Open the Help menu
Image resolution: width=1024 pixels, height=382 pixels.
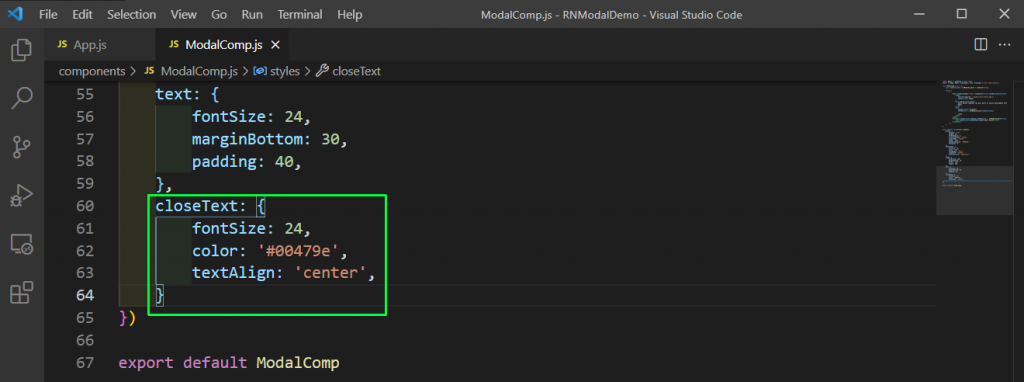click(x=349, y=14)
